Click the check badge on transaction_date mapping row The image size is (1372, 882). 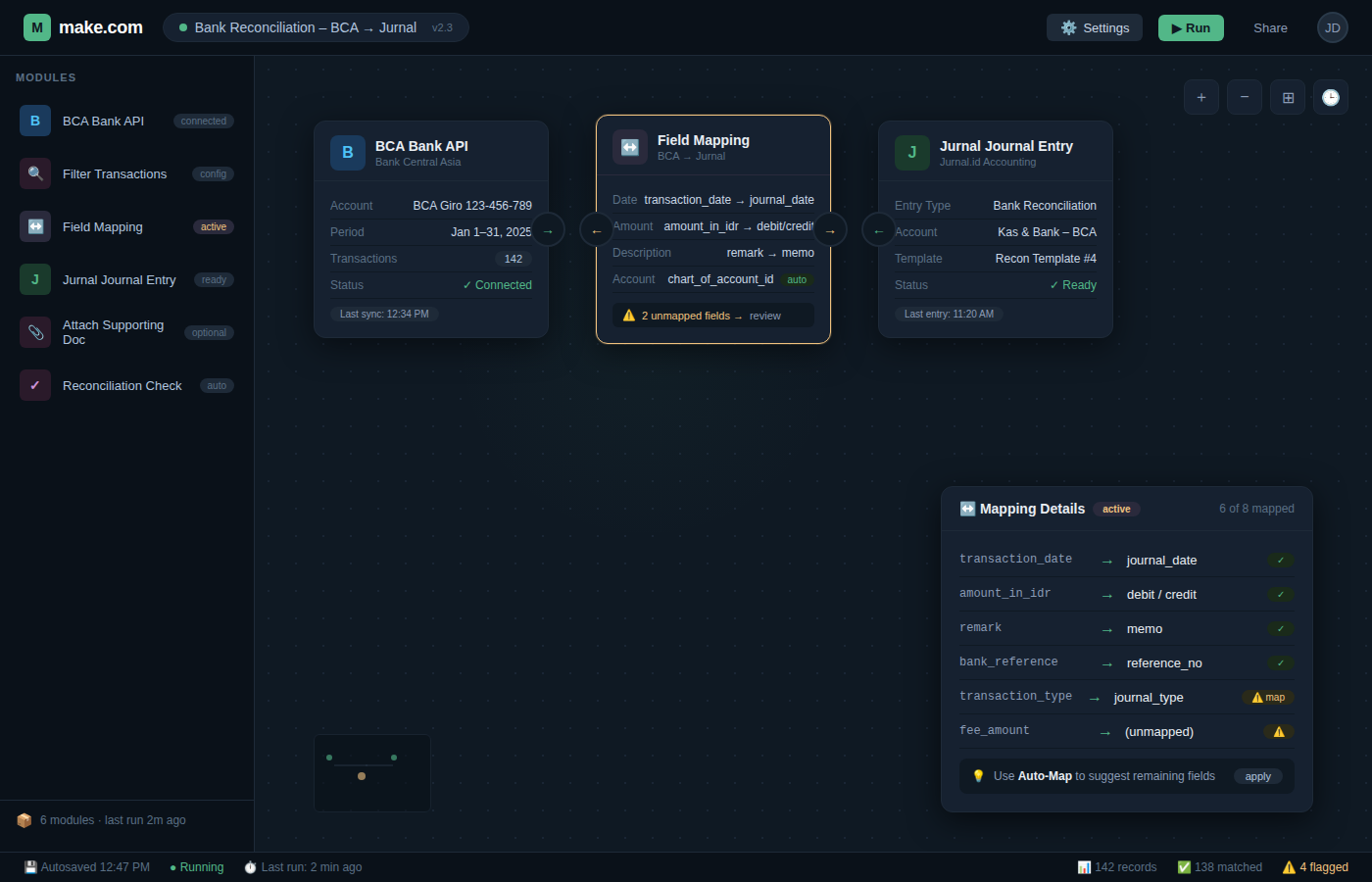point(1281,561)
